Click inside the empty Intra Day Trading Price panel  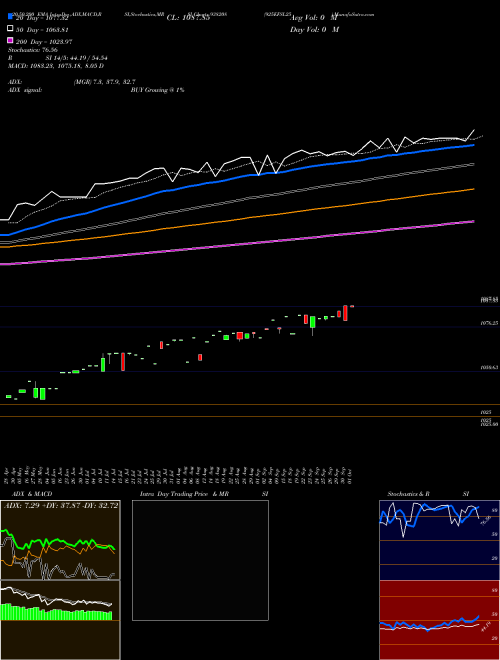200,560
